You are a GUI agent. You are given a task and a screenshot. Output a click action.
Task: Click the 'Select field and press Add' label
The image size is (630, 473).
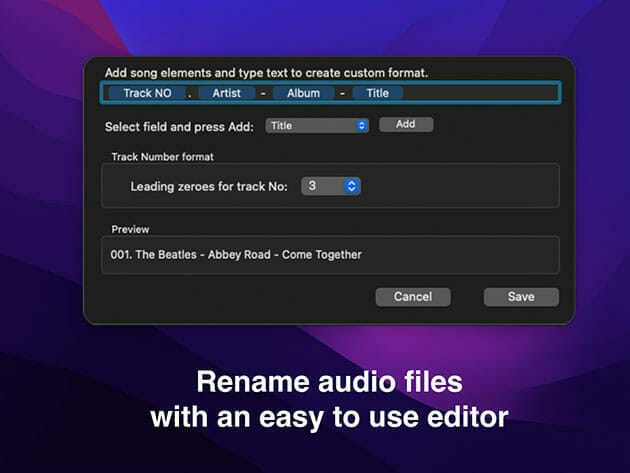click(181, 127)
